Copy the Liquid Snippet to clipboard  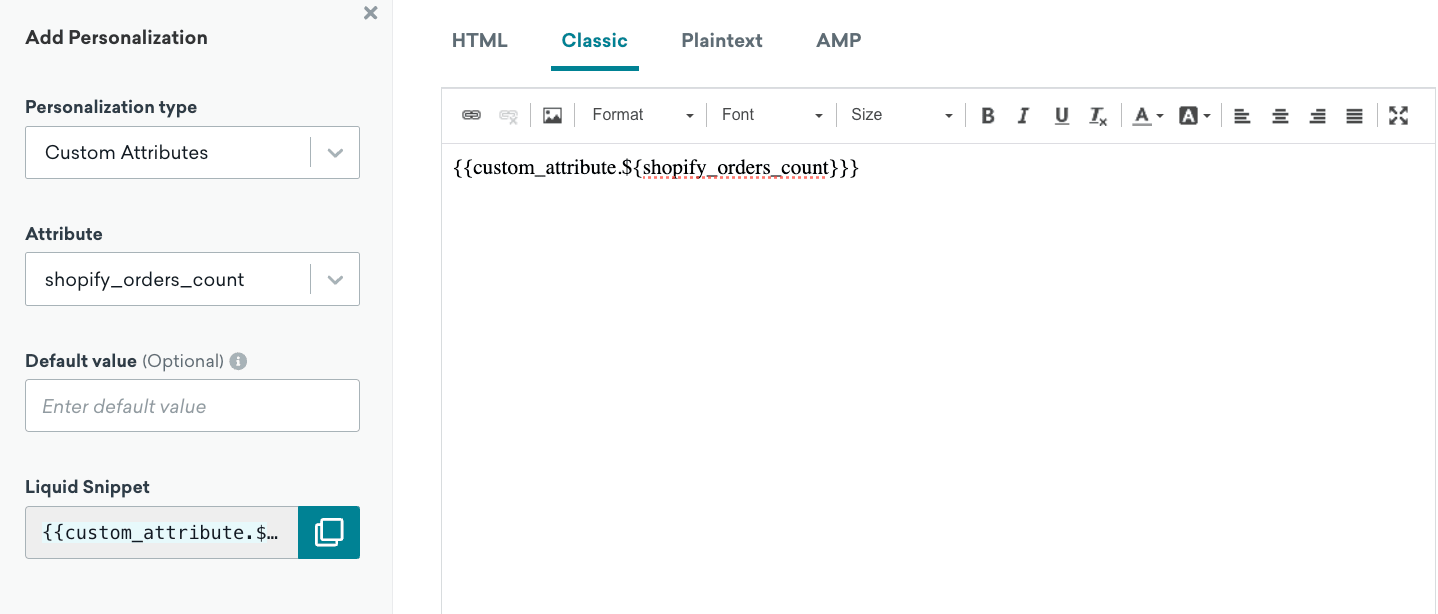pyautogui.click(x=329, y=532)
